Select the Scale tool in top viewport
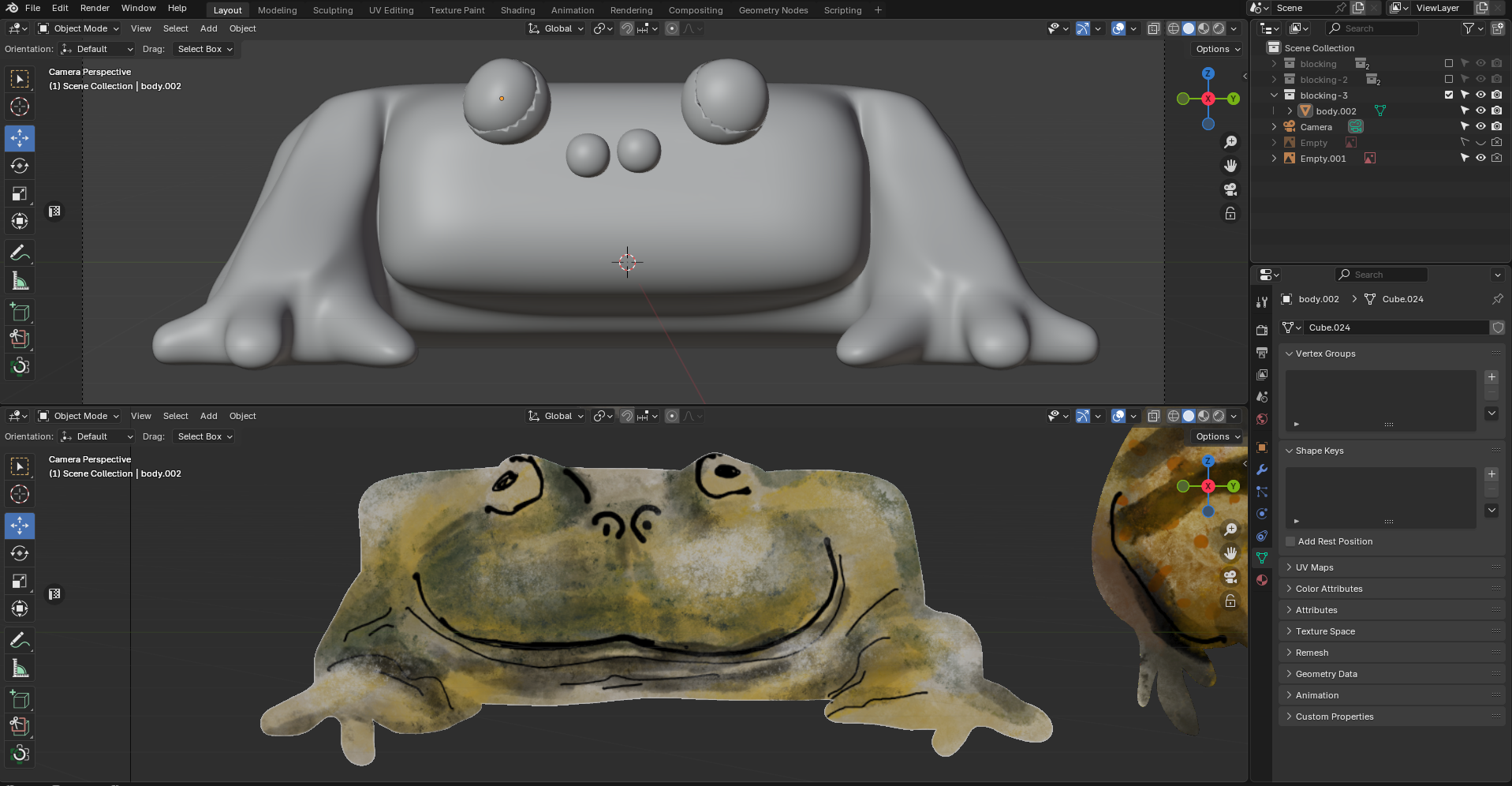 [20, 193]
